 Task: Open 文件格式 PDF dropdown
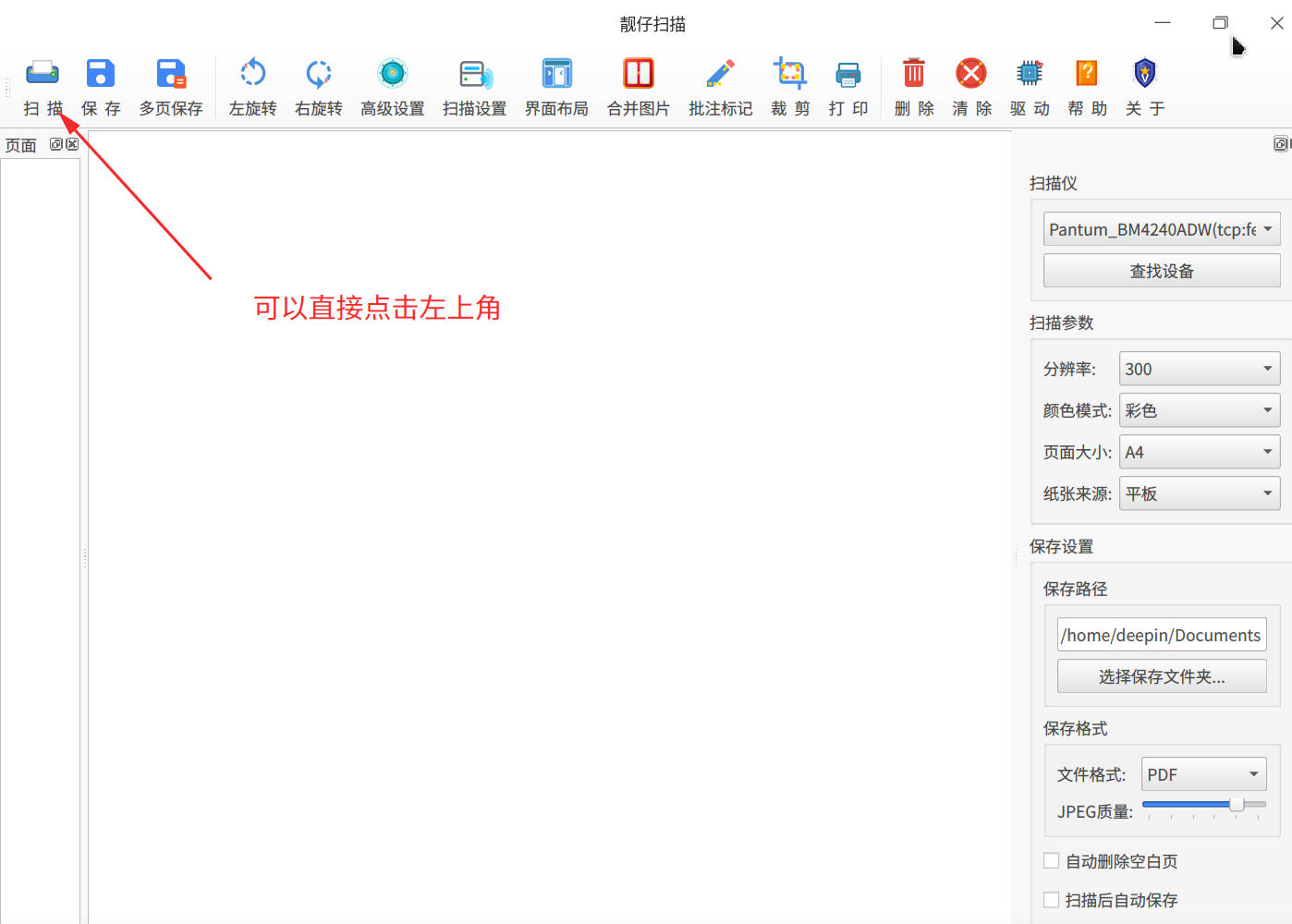click(1204, 774)
